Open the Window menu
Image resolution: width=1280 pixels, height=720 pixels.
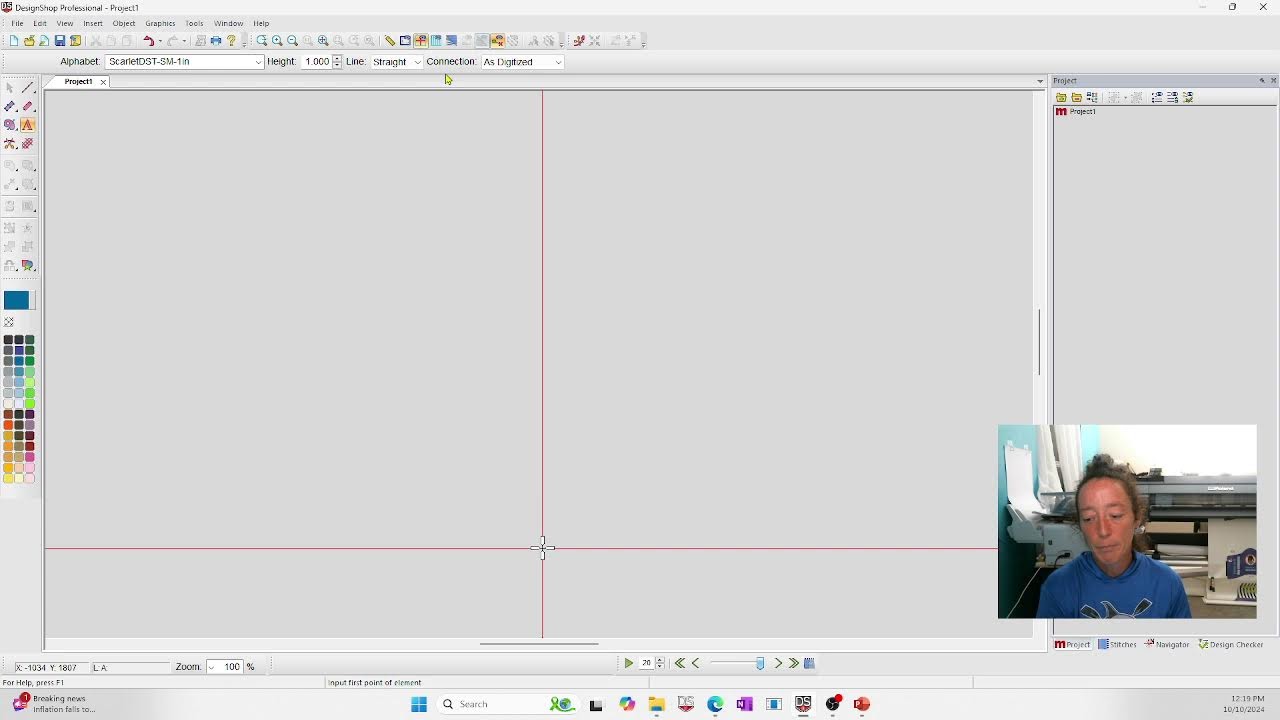point(228,23)
